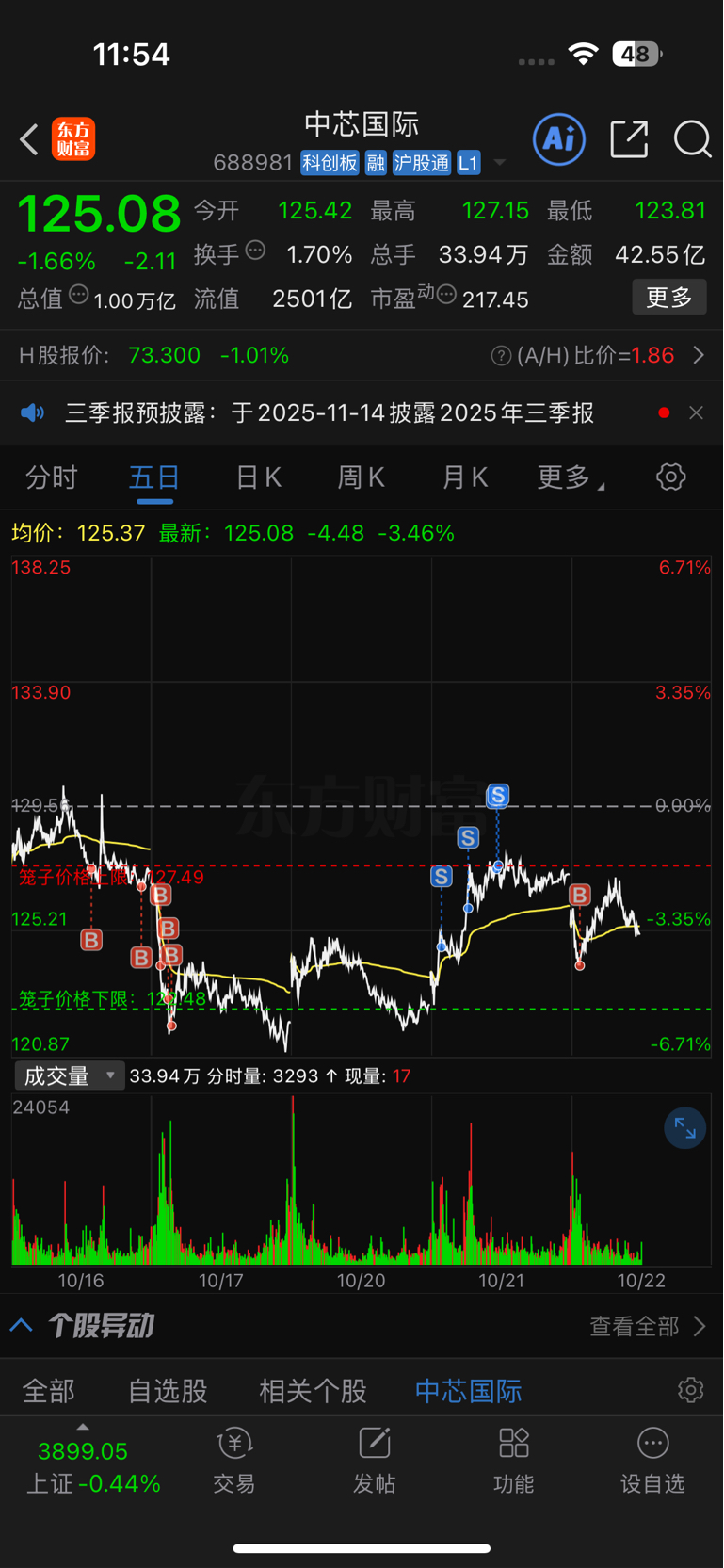Tap the B marker near 10/22

[580, 895]
